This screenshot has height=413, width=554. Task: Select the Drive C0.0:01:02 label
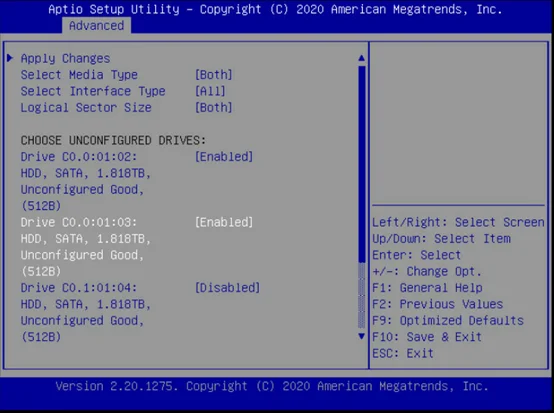79,157
